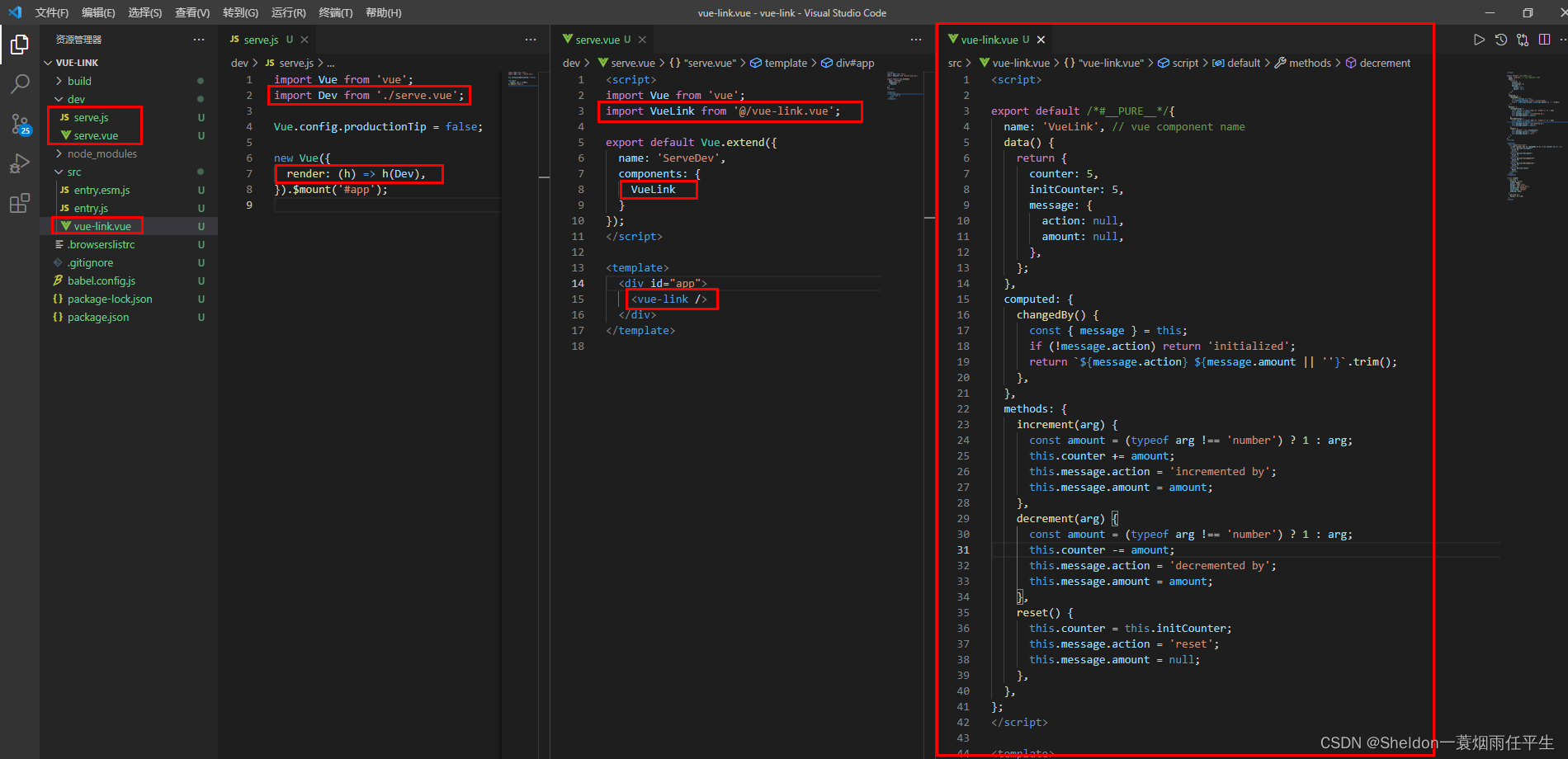Screen dimensions: 1568x759
Task: Click 资源管理器 explorer panel title
Action: [79, 40]
